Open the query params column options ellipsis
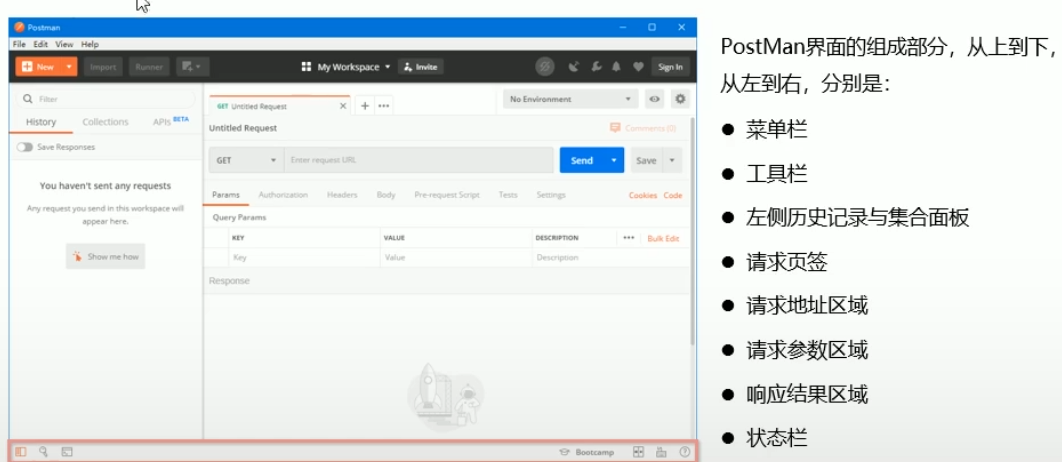This screenshot has height=462, width=1062. [x=629, y=238]
